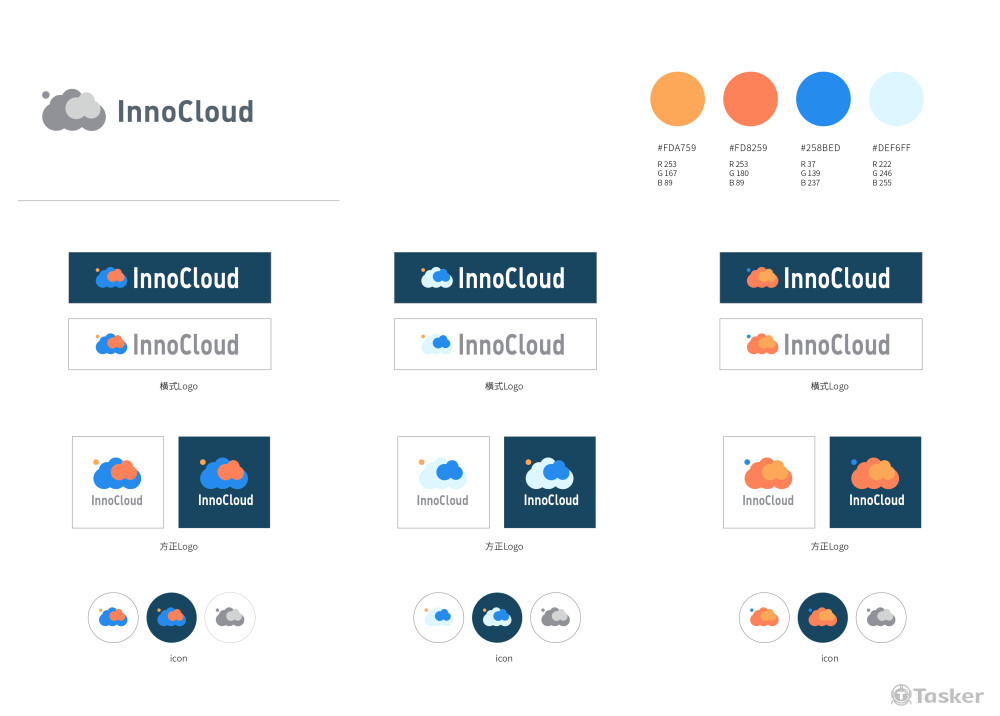Click the icon label under all-orange circle icons
The width and height of the screenshot is (1000, 716).
click(830, 659)
